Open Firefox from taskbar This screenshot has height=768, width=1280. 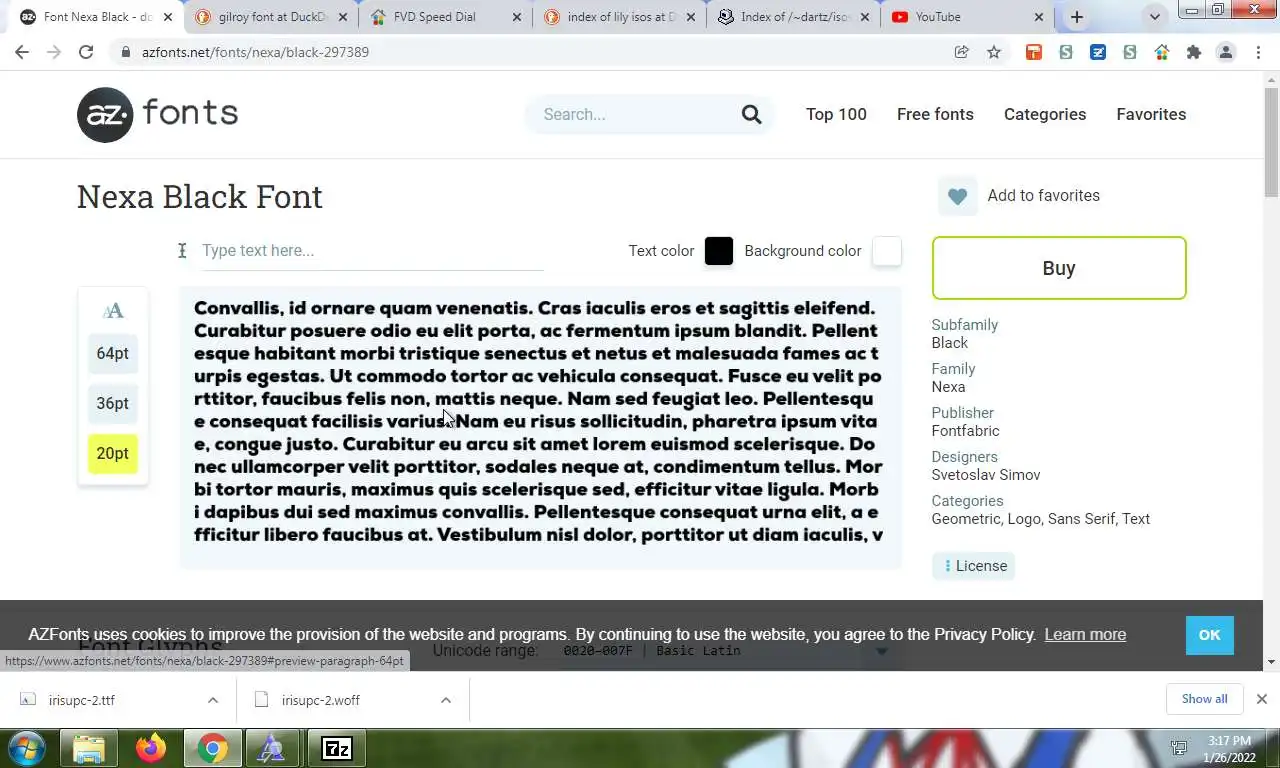pyautogui.click(x=151, y=748)
